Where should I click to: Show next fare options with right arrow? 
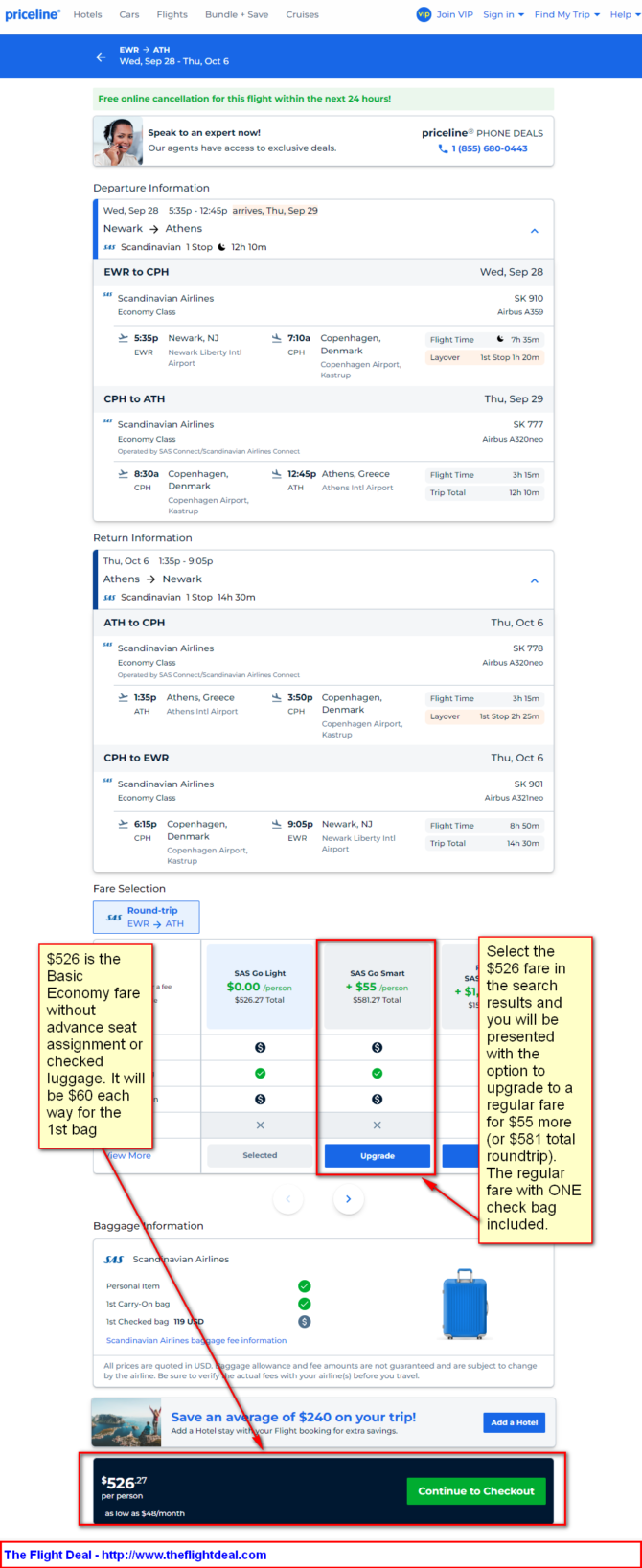[x=348, y=1198]
